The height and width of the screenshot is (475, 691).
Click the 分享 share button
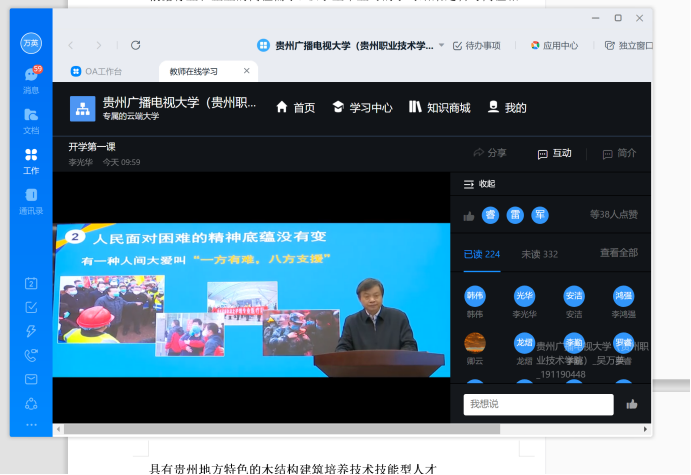(489, 153)
